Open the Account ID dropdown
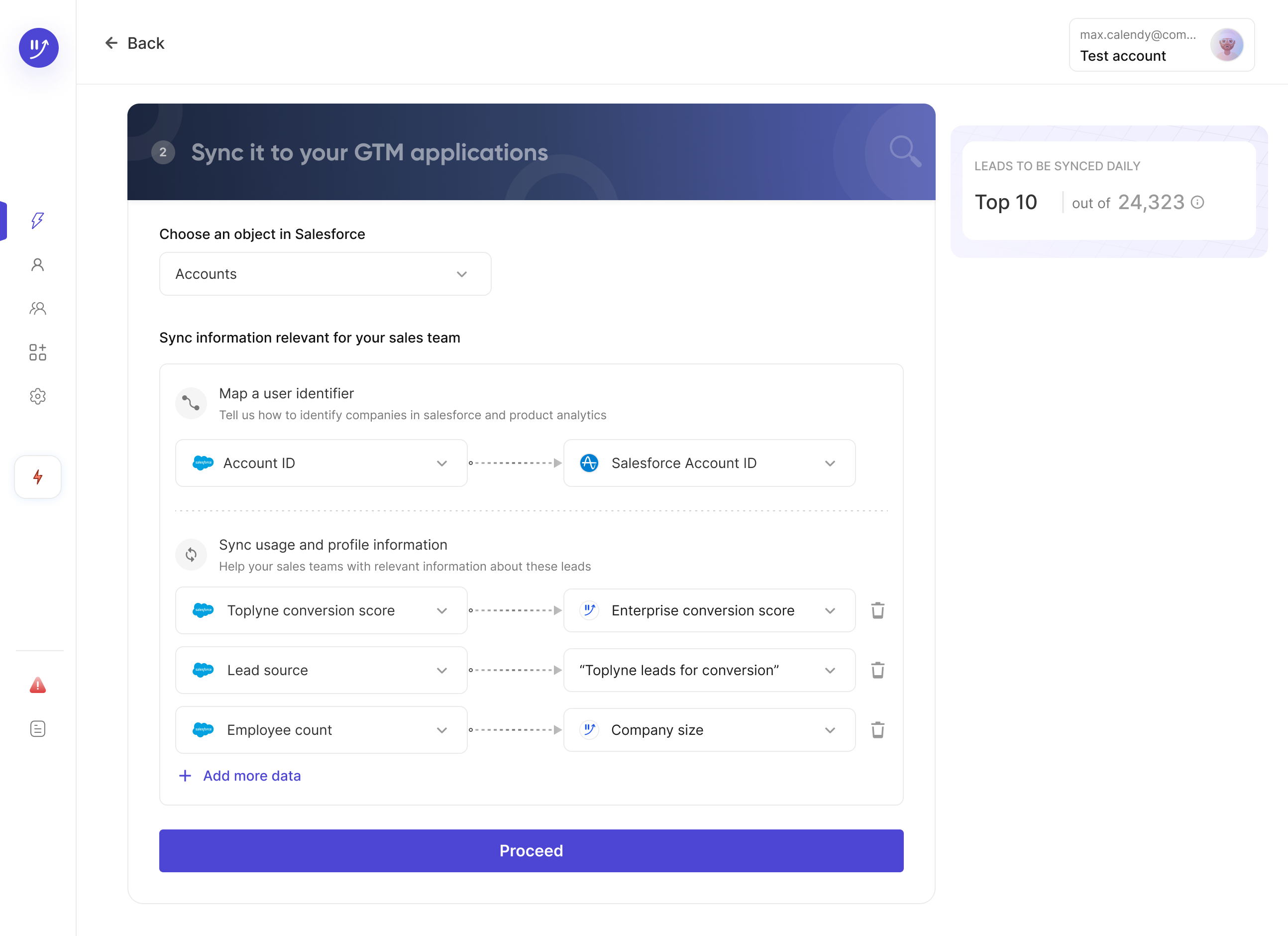This screenshot has height=936, width=1288. point(321,464)
